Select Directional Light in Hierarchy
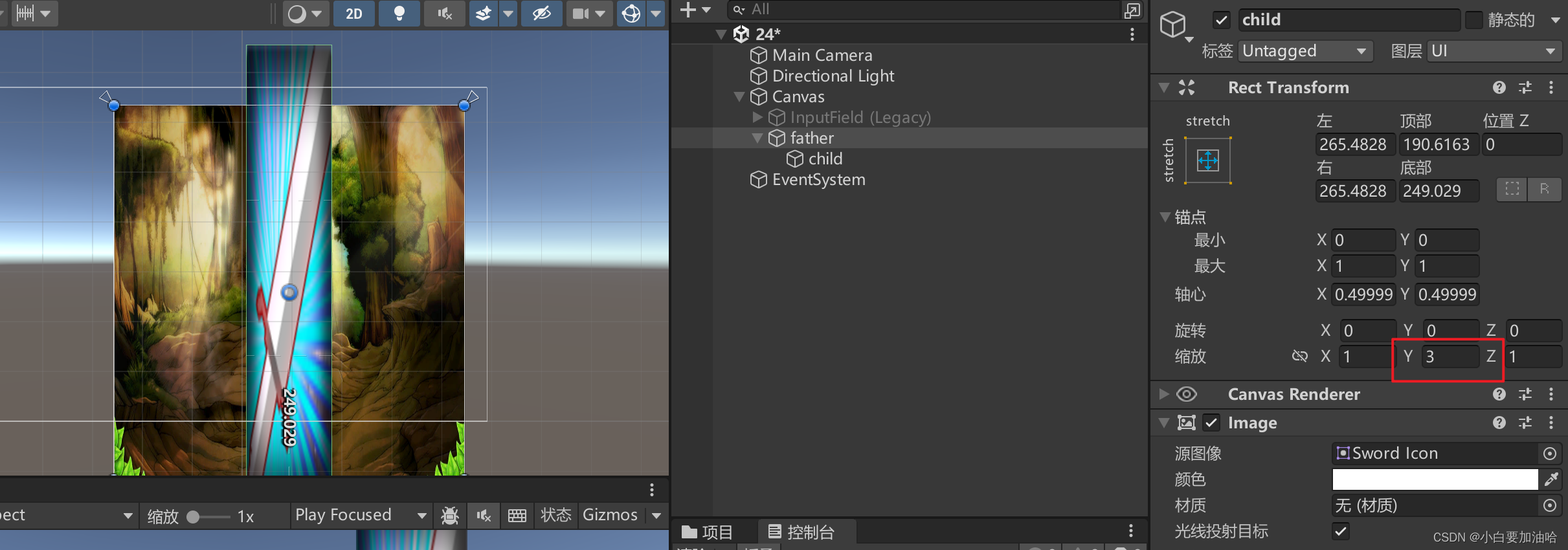 click(x=833, y=76)
